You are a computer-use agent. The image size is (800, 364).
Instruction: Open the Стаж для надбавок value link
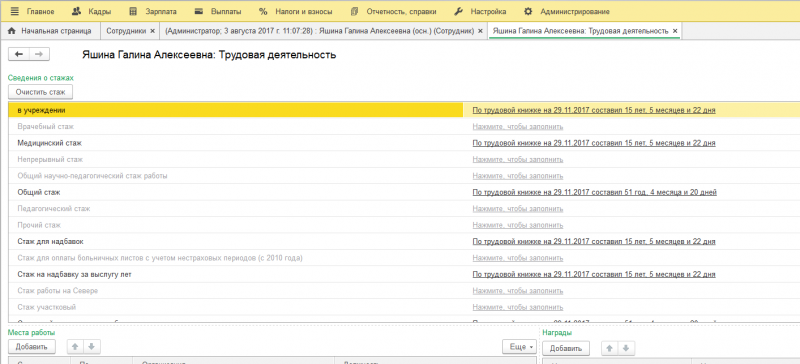click(594, 241)
